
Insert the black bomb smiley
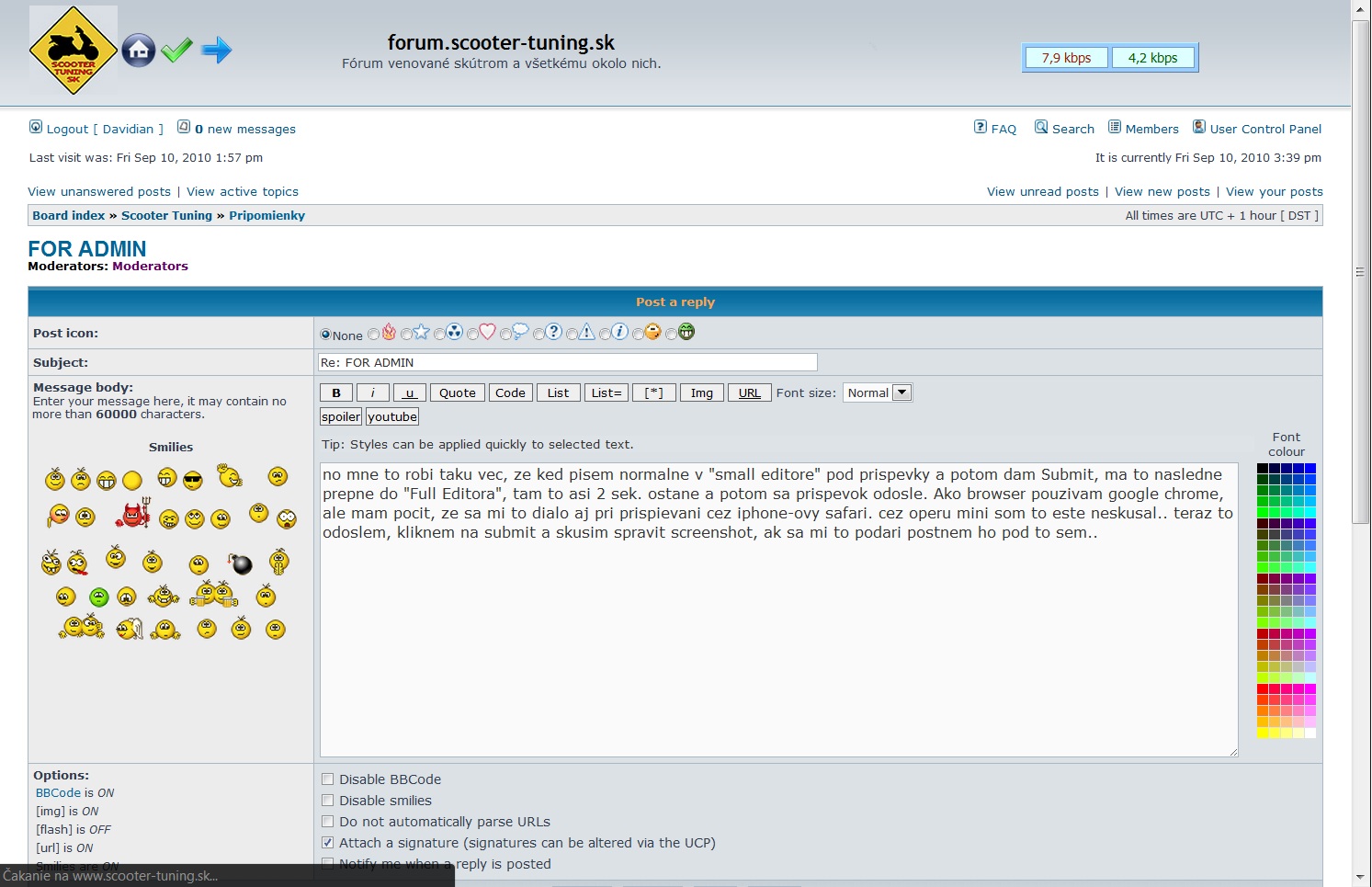[241, 563]
